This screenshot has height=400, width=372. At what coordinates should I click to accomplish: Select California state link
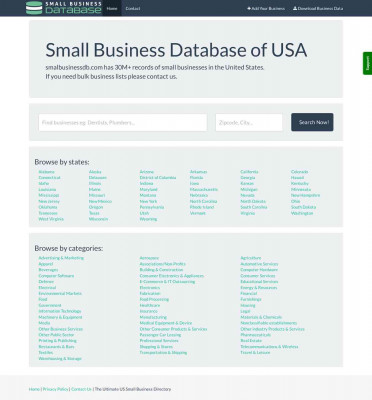click(x=249, y=172)
